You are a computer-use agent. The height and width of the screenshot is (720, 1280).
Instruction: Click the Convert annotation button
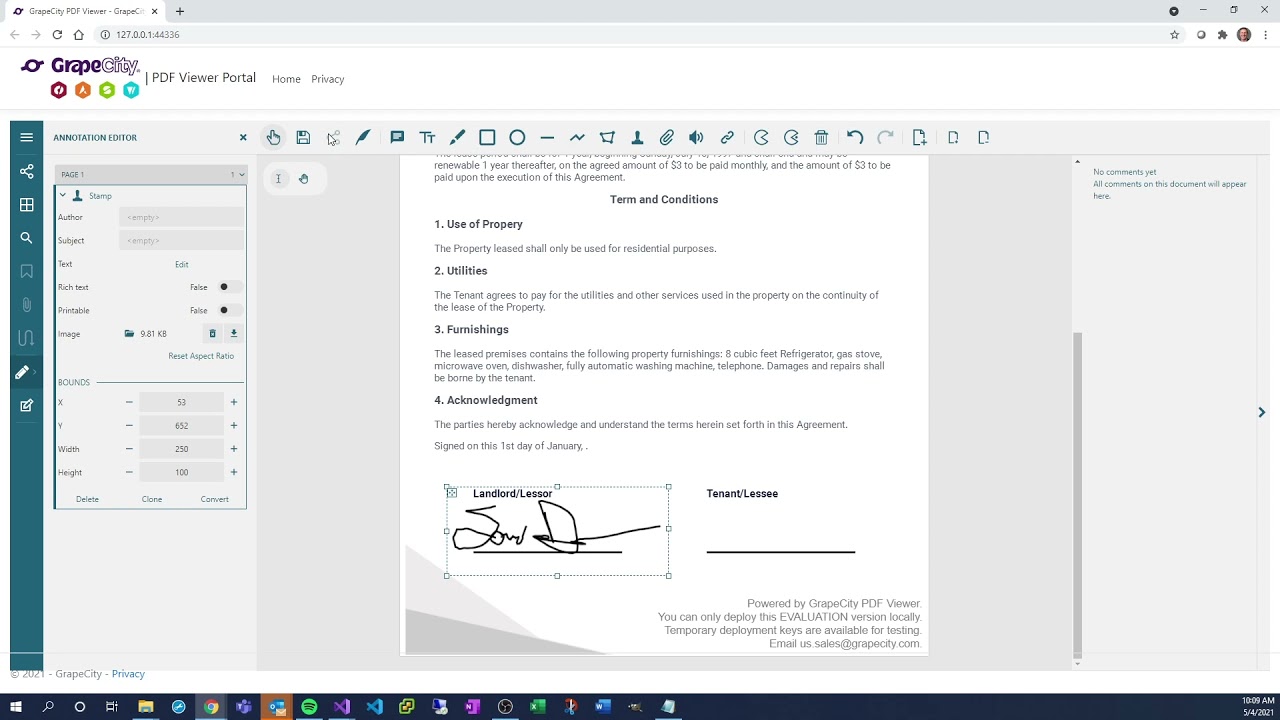pos(215,499)
